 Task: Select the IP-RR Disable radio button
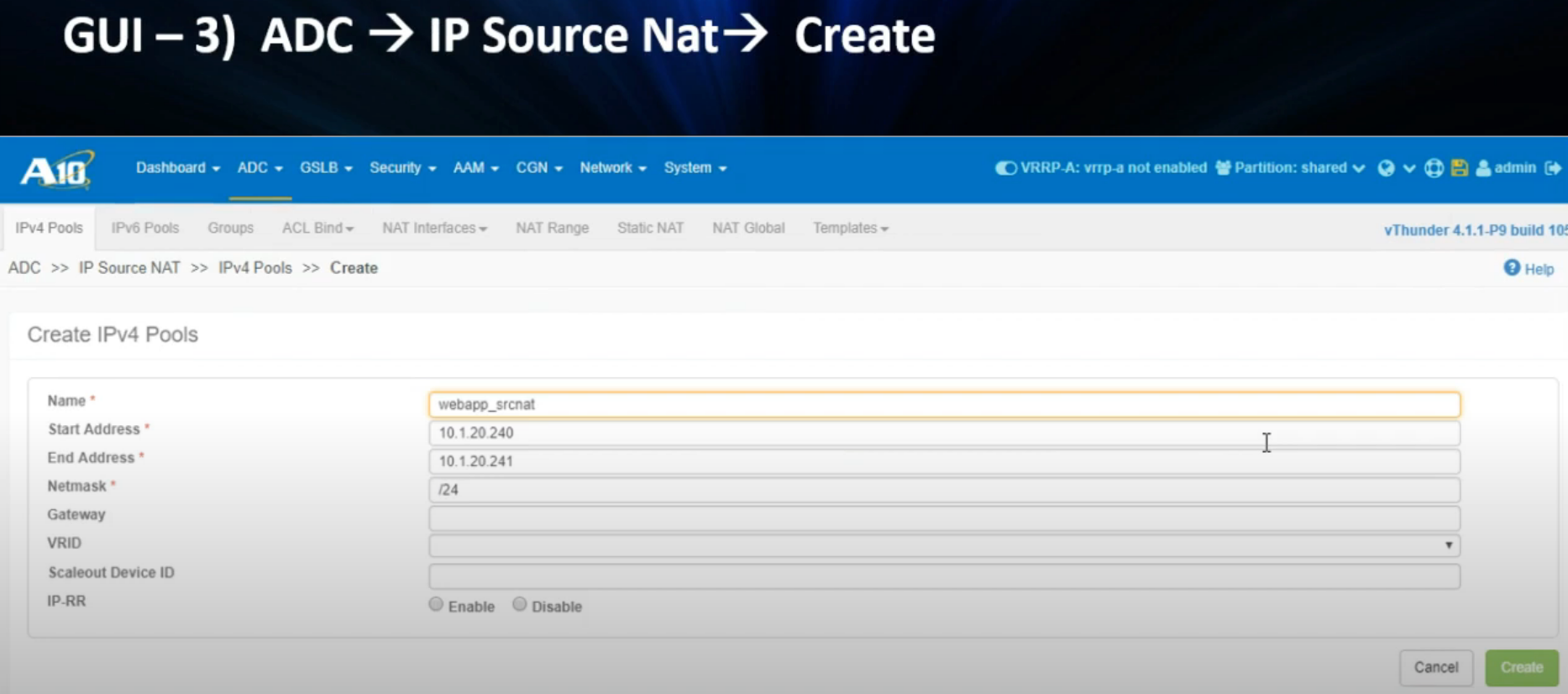point(520,605)
